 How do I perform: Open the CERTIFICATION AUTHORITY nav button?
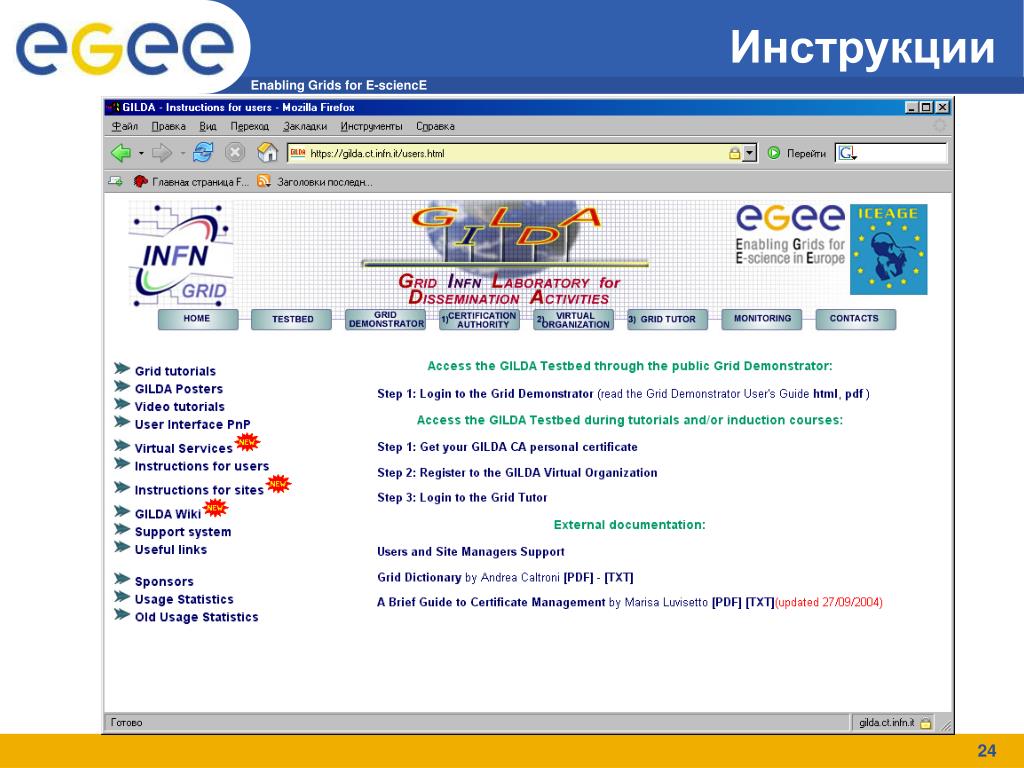coord(479,319)
